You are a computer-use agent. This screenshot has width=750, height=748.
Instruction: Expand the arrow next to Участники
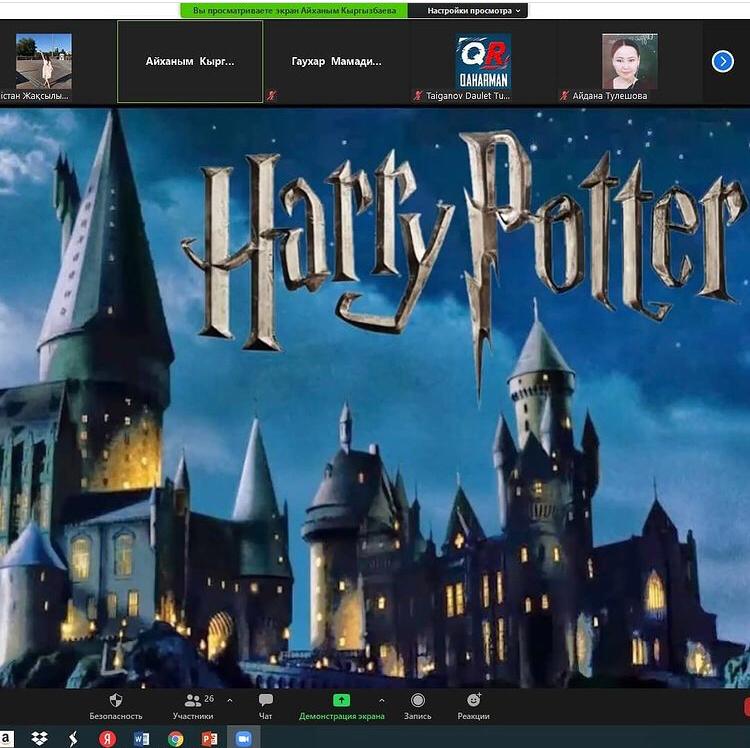coord(230,700)
